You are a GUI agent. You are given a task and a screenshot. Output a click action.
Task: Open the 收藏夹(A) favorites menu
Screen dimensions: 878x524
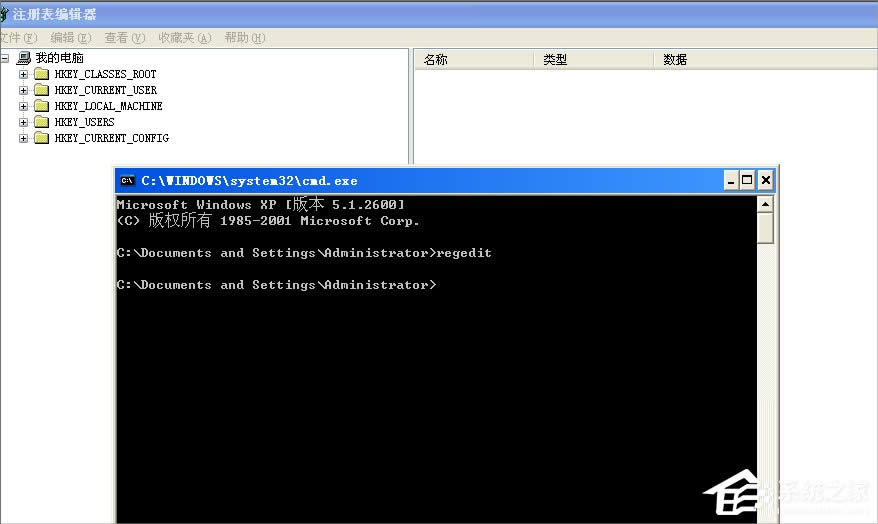(x=184, y=38)
